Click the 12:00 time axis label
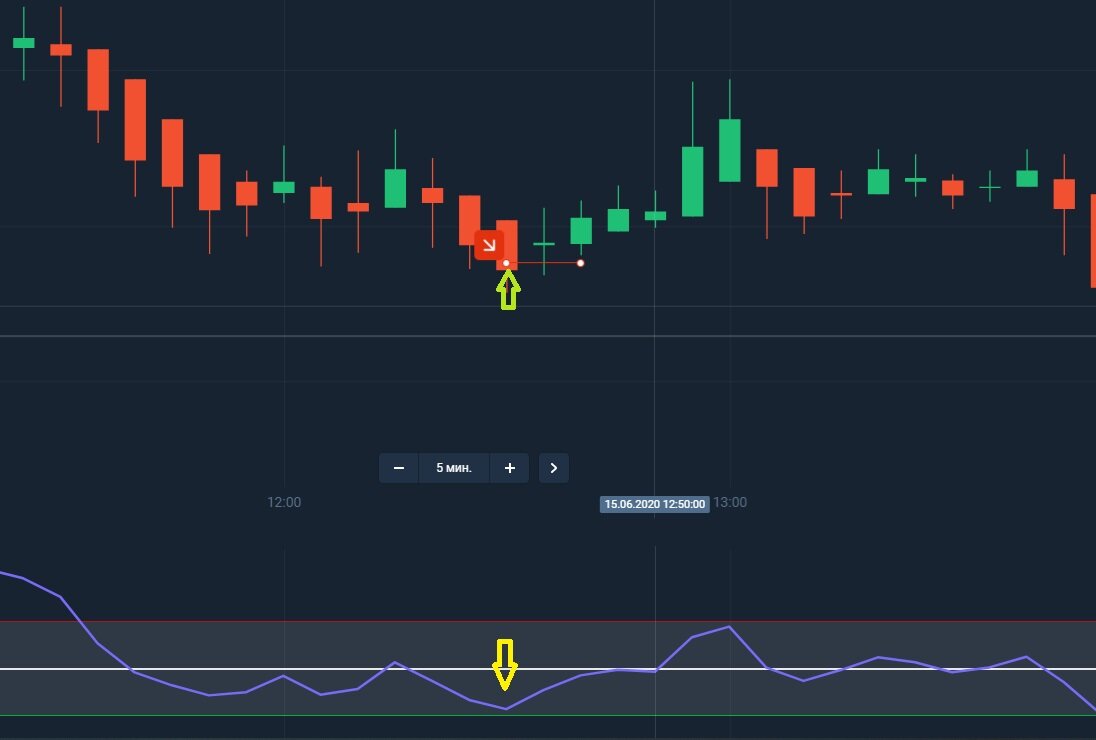This screenshot has width=1096, height=740. tap(284, 502)
